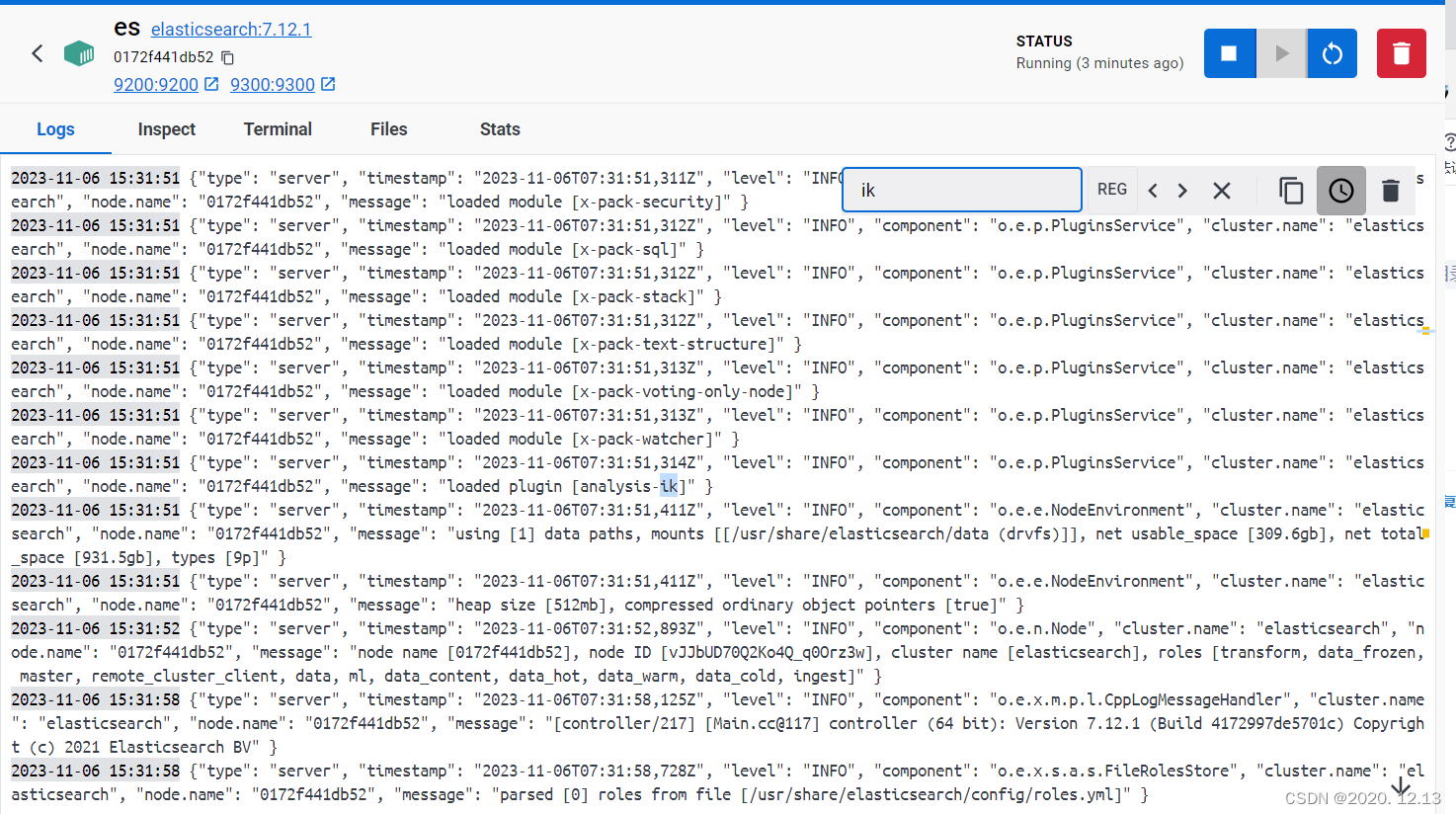Screen dimensions: 1456x814
Task: Copy logs to clipboard
Action: [x=1291, y=191]
